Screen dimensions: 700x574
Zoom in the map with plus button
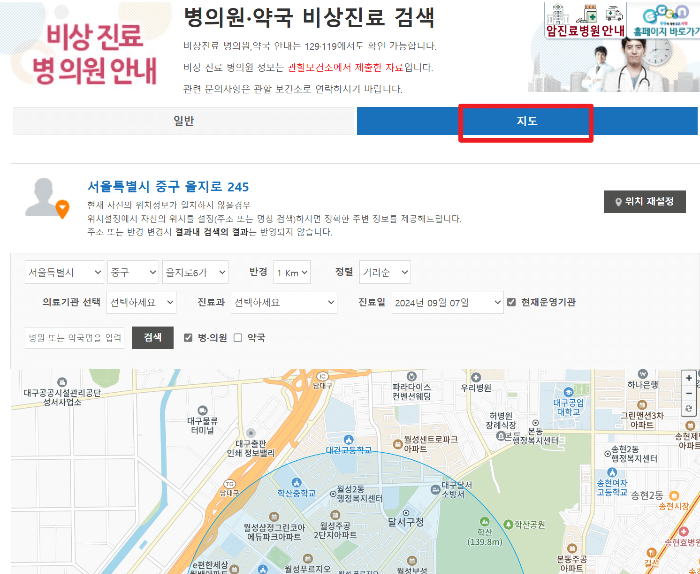point(689,378)
